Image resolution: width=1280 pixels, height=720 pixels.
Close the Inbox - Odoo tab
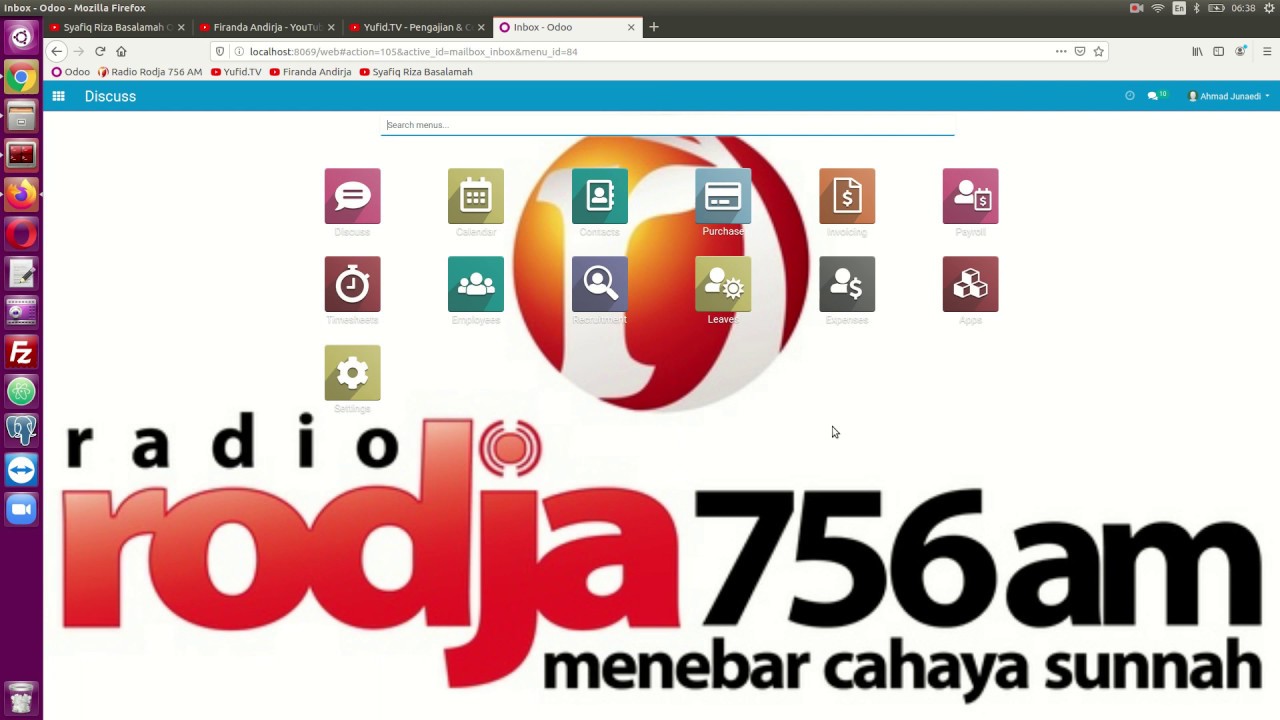click(x=631, y=27)
